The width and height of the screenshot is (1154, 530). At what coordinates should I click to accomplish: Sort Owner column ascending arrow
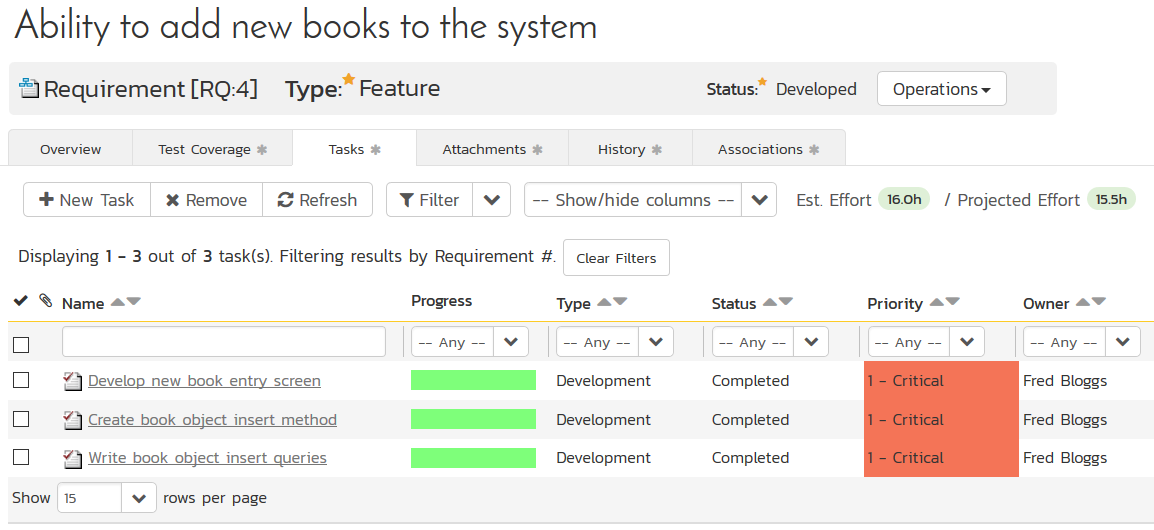pyautogui.click(x=1083, y=302)
